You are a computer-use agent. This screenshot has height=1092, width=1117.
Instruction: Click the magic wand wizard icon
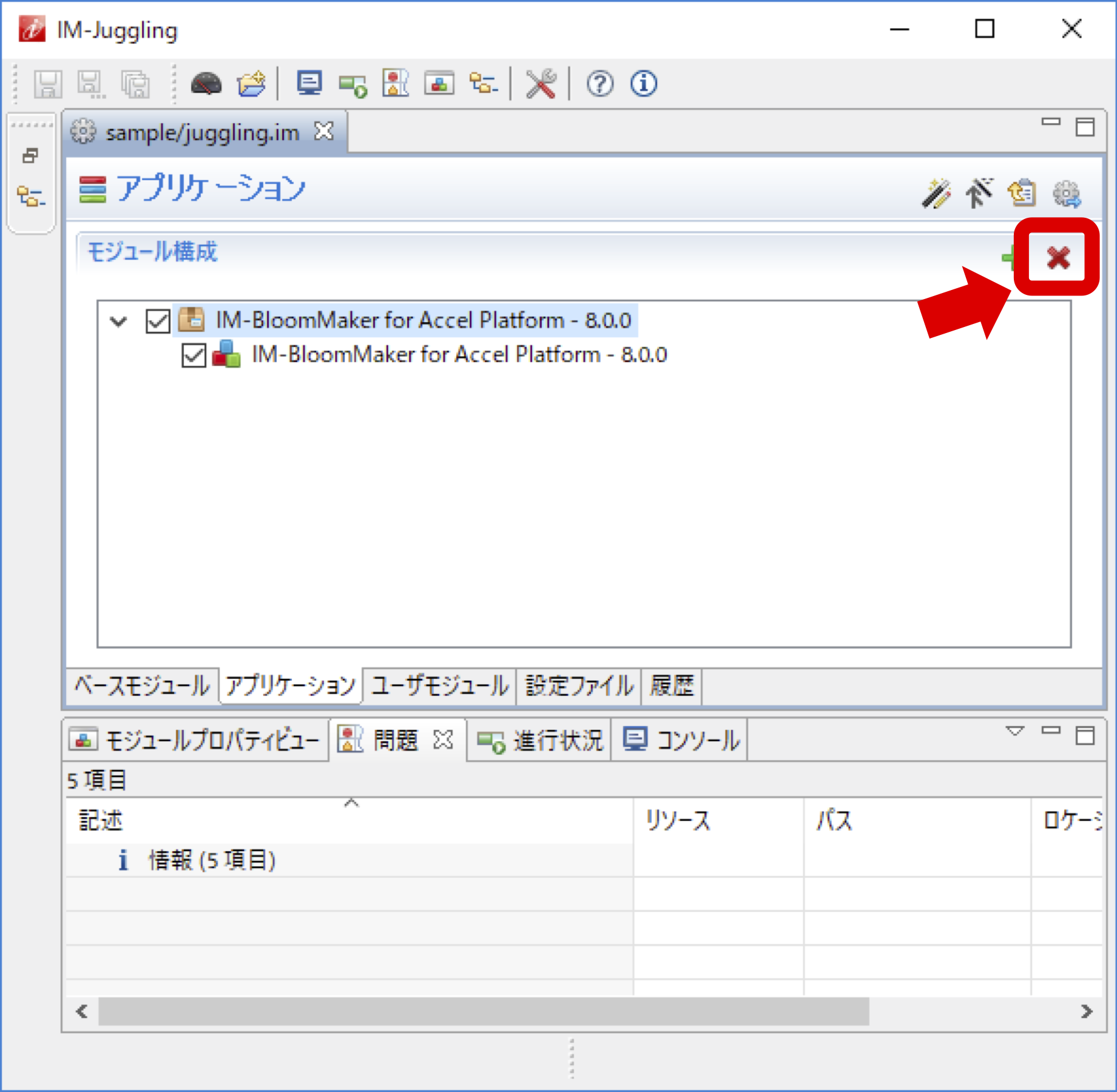coord(936,194)
